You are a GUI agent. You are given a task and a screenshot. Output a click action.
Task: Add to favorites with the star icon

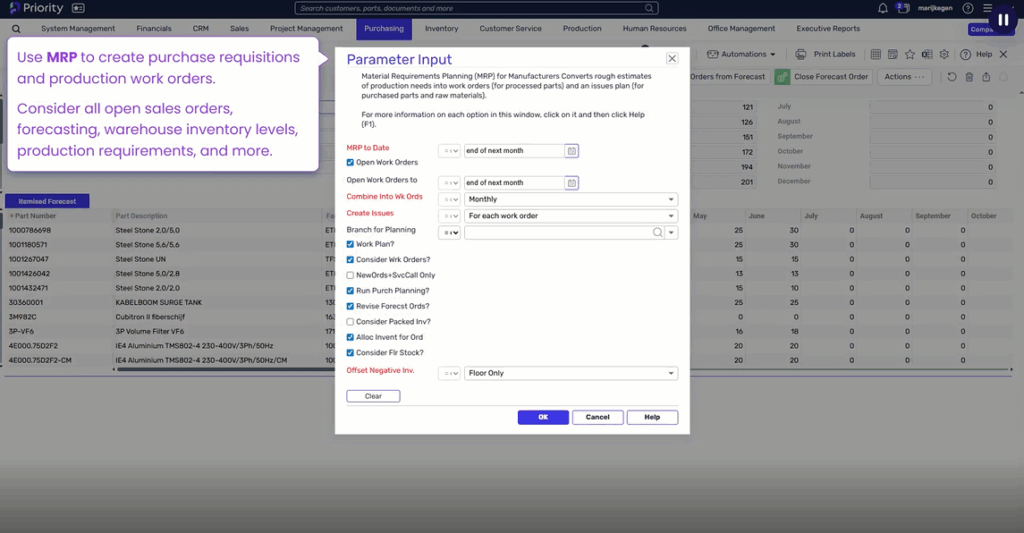coord(910,54)
